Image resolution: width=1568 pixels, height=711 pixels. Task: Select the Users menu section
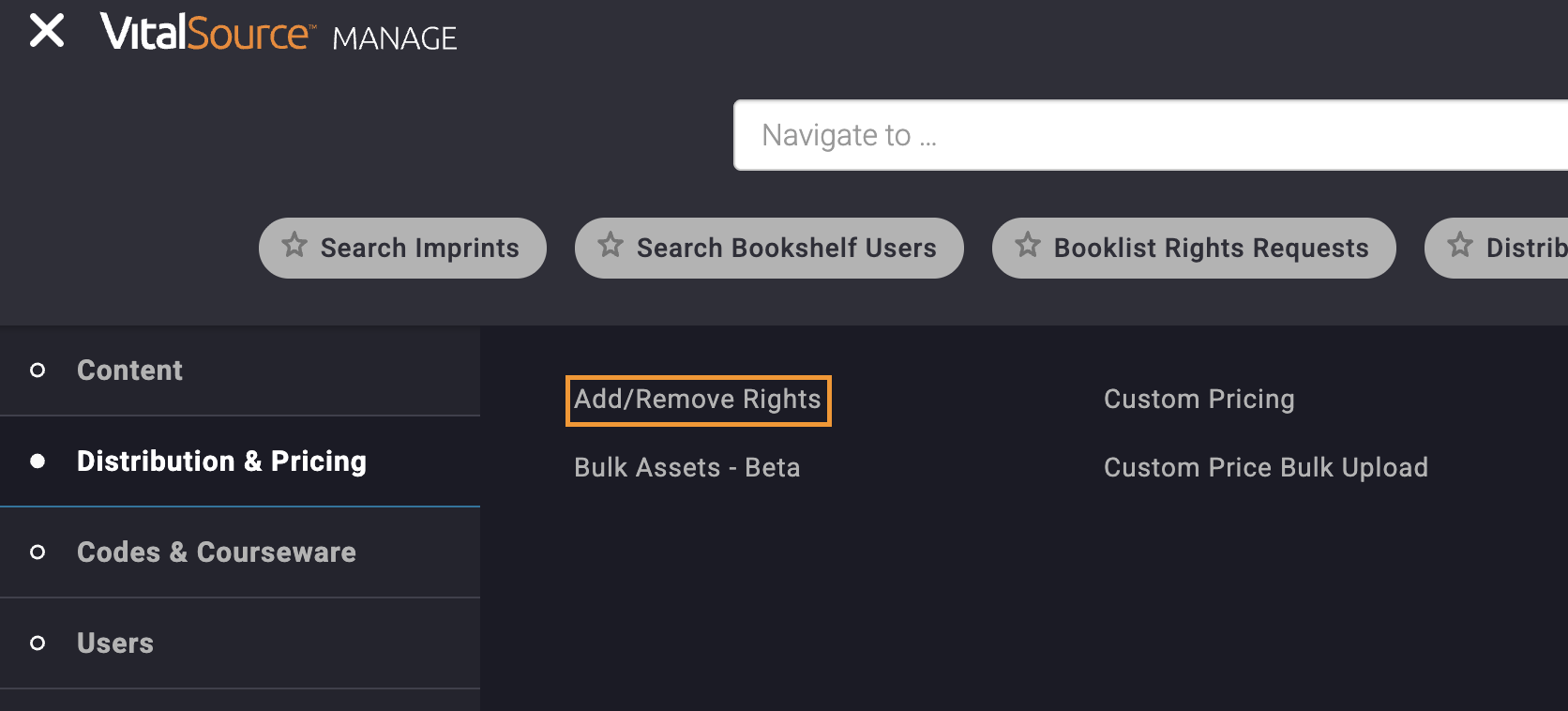240,643
